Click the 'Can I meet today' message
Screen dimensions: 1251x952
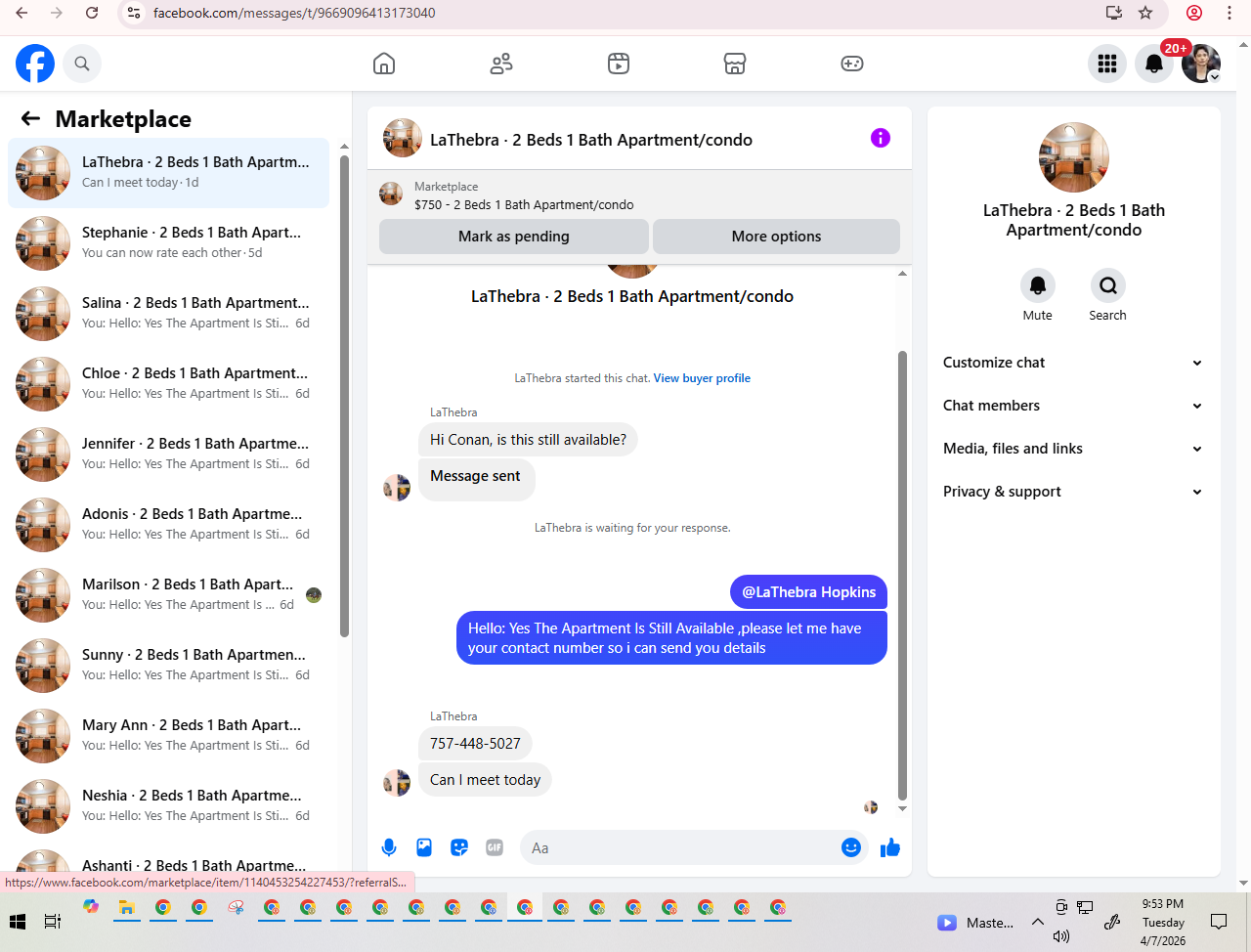(485, 780)
